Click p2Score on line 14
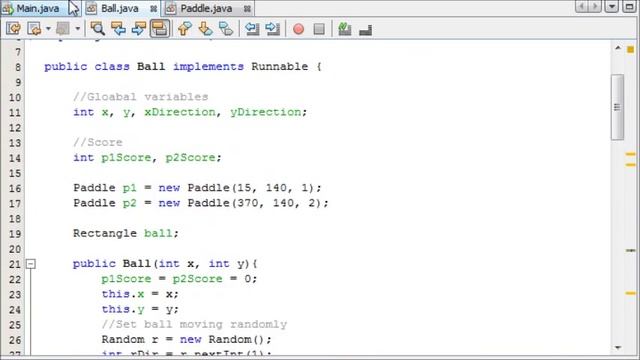The image size is (640, 360). [190, 158]
